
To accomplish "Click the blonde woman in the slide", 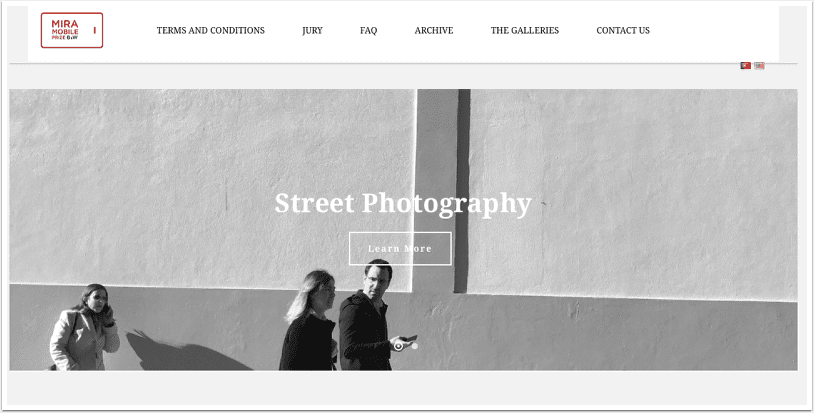I will tap(310, 320).
